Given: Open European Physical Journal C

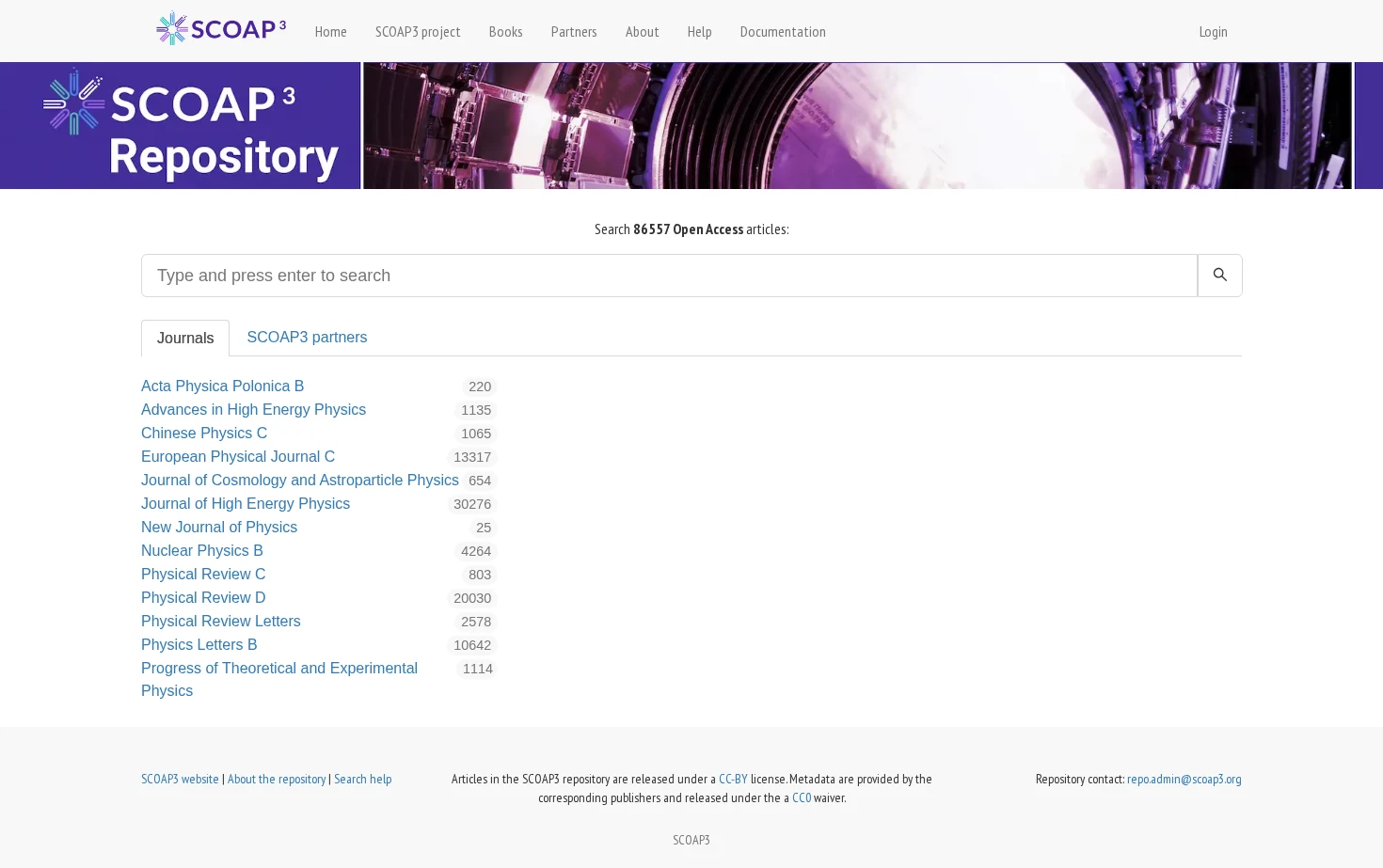Looking at the screenshot, I should tap(238, 456).
